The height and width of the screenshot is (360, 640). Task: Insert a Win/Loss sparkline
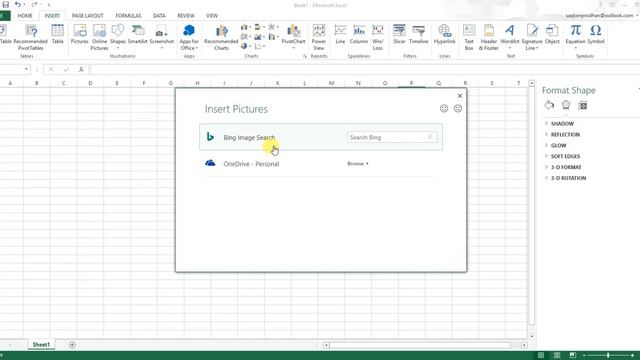(x=378, y=37)
